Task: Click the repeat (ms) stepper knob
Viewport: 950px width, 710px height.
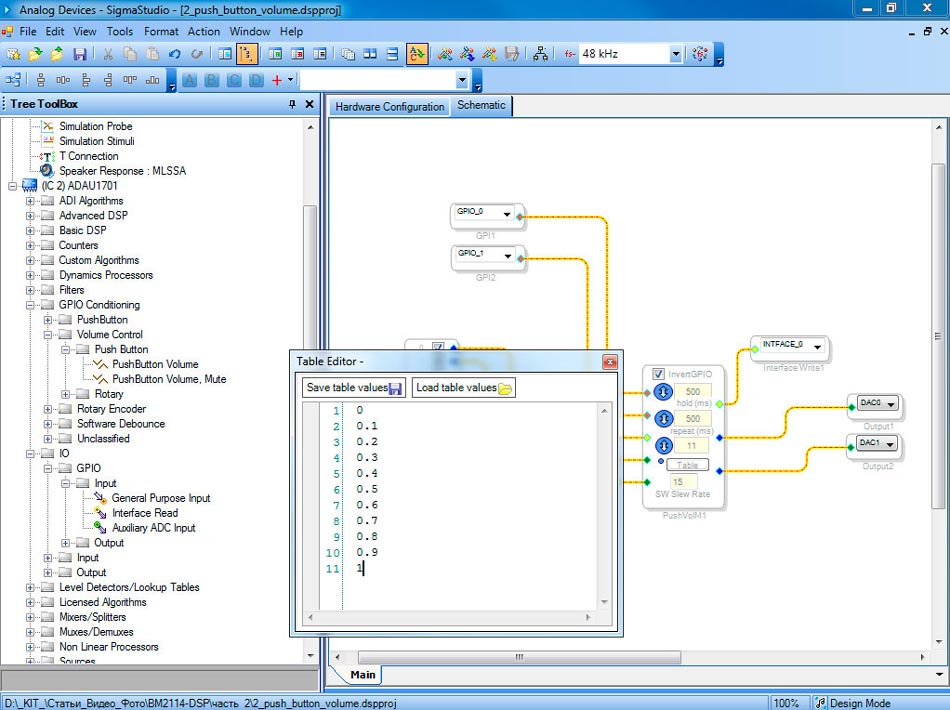Action: click(x=663, y=418)
